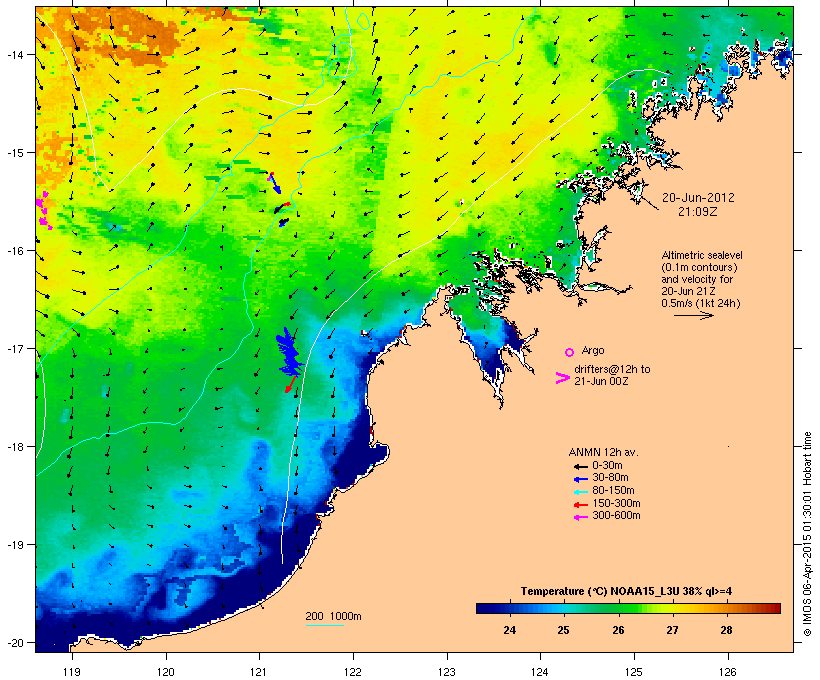Click the Temperature NOAA15_L3U colorbar title
Image resolution: width=820 pixels, height=680 pixels.
626,591
